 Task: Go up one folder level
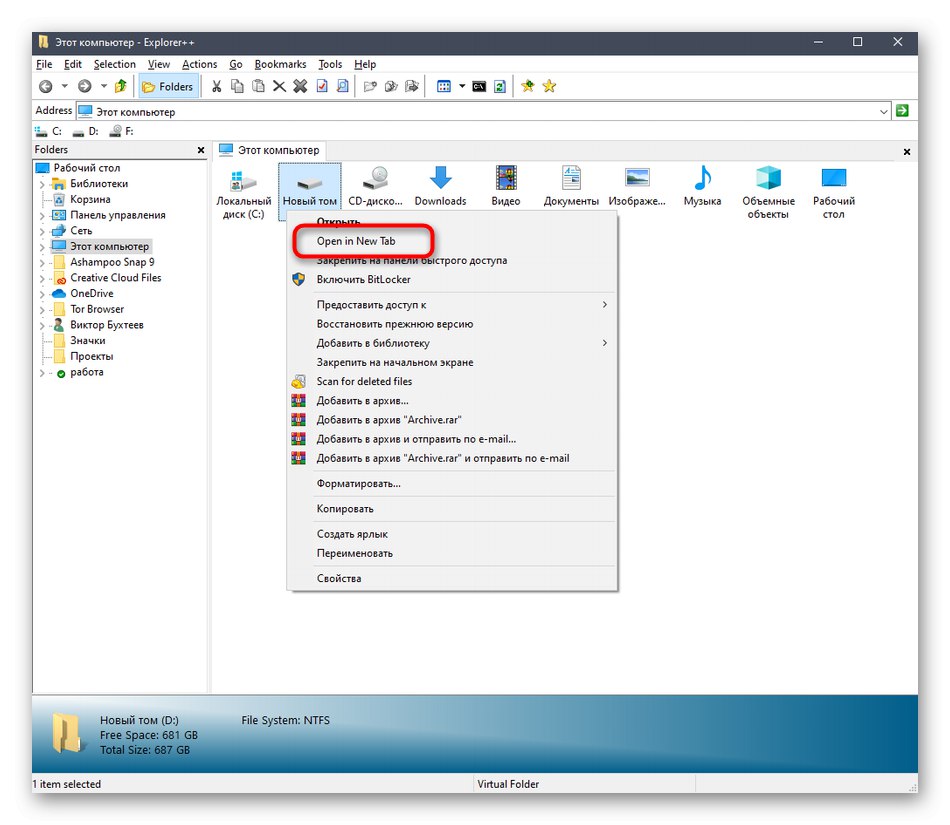click(x=121, y=86)
